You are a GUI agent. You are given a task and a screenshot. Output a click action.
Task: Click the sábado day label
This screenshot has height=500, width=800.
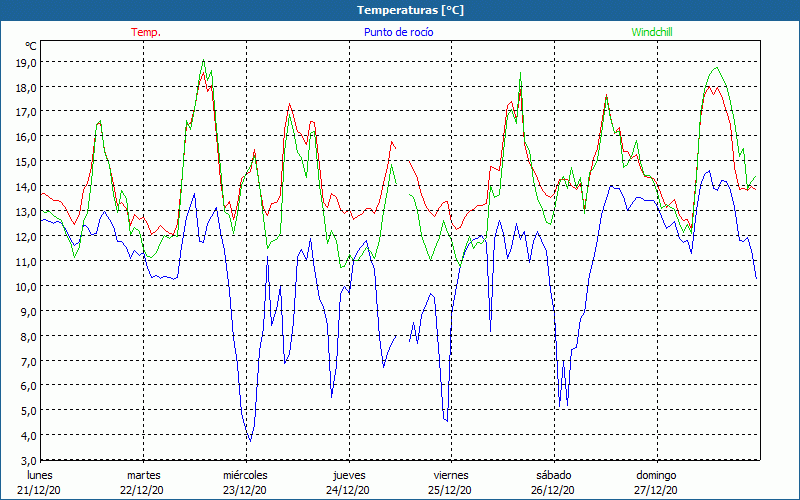554,475
